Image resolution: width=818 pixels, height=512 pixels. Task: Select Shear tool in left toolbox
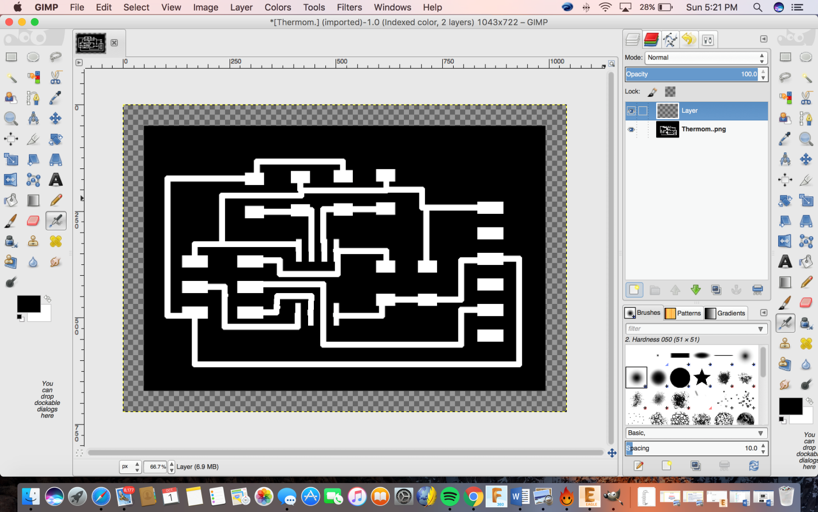coord(33,159)
